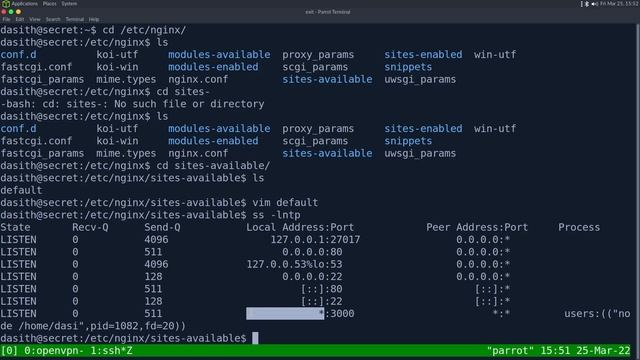This screenshot has width=640, height=360.
Task: Click the 'cd sites-available/' command
Action: point(213,166)
